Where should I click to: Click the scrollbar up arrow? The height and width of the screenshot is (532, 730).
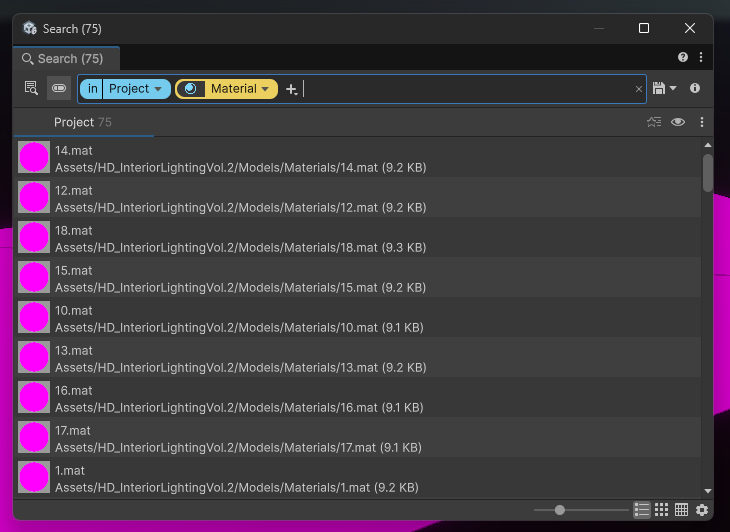pos(708,145)
